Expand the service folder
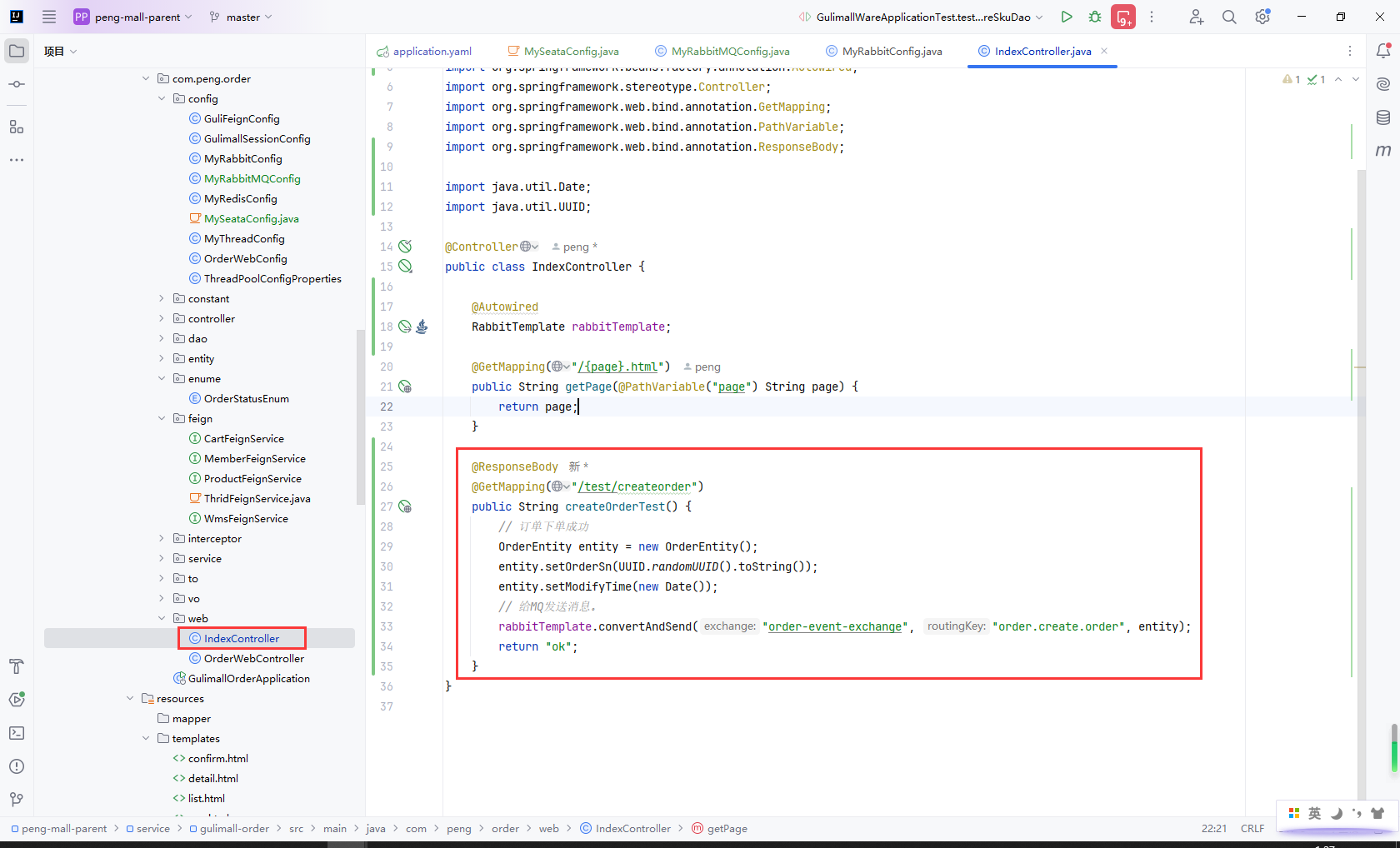This screenshot has width=1400, height=848. pyautogui.click(x=162, y=558)
